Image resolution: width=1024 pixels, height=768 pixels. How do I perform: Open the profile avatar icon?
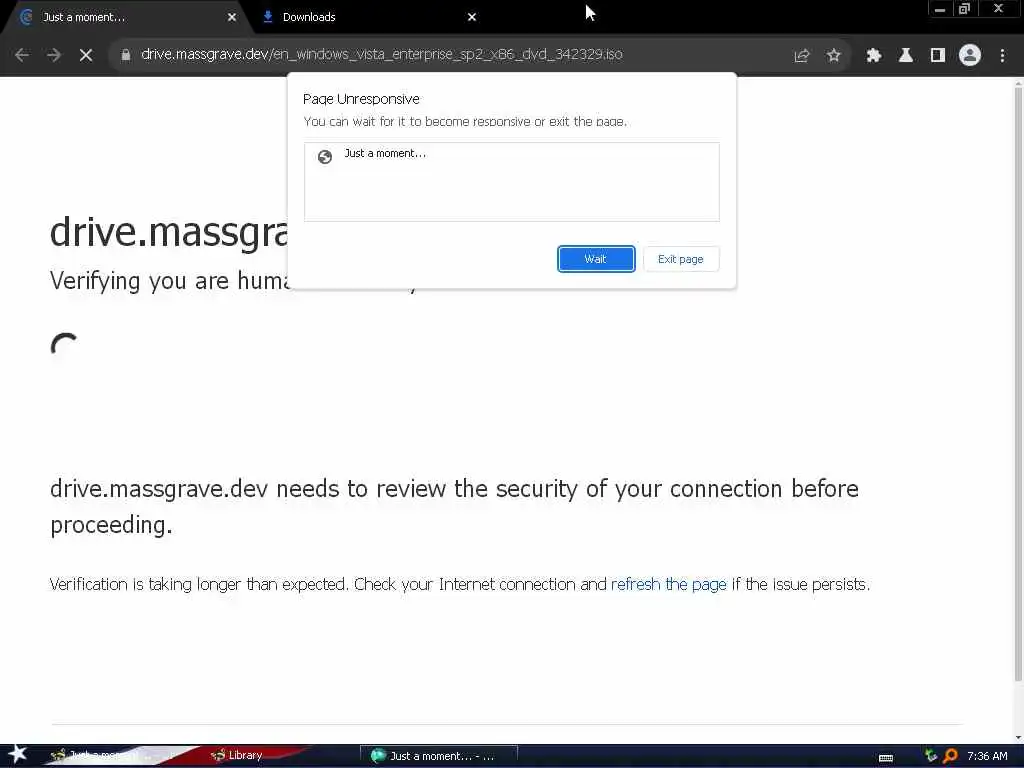click(x=970, y=56)
